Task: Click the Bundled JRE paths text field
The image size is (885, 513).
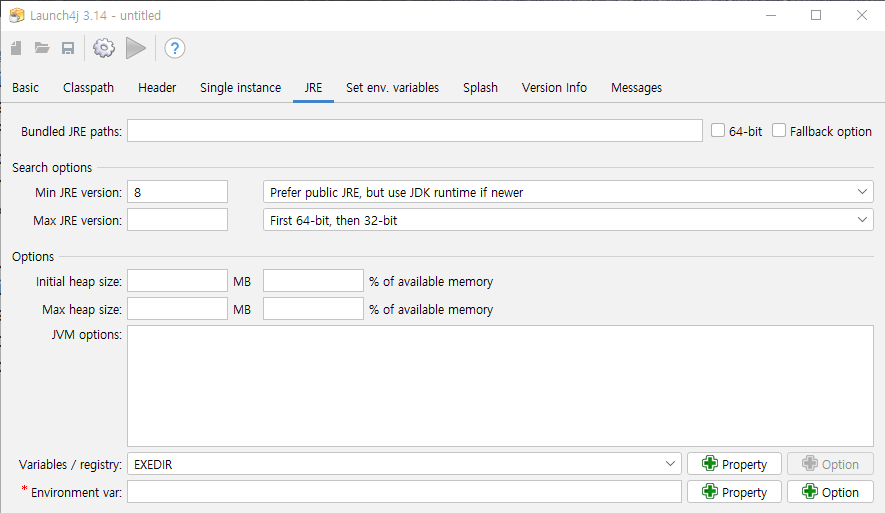Action: coord(414,131)
